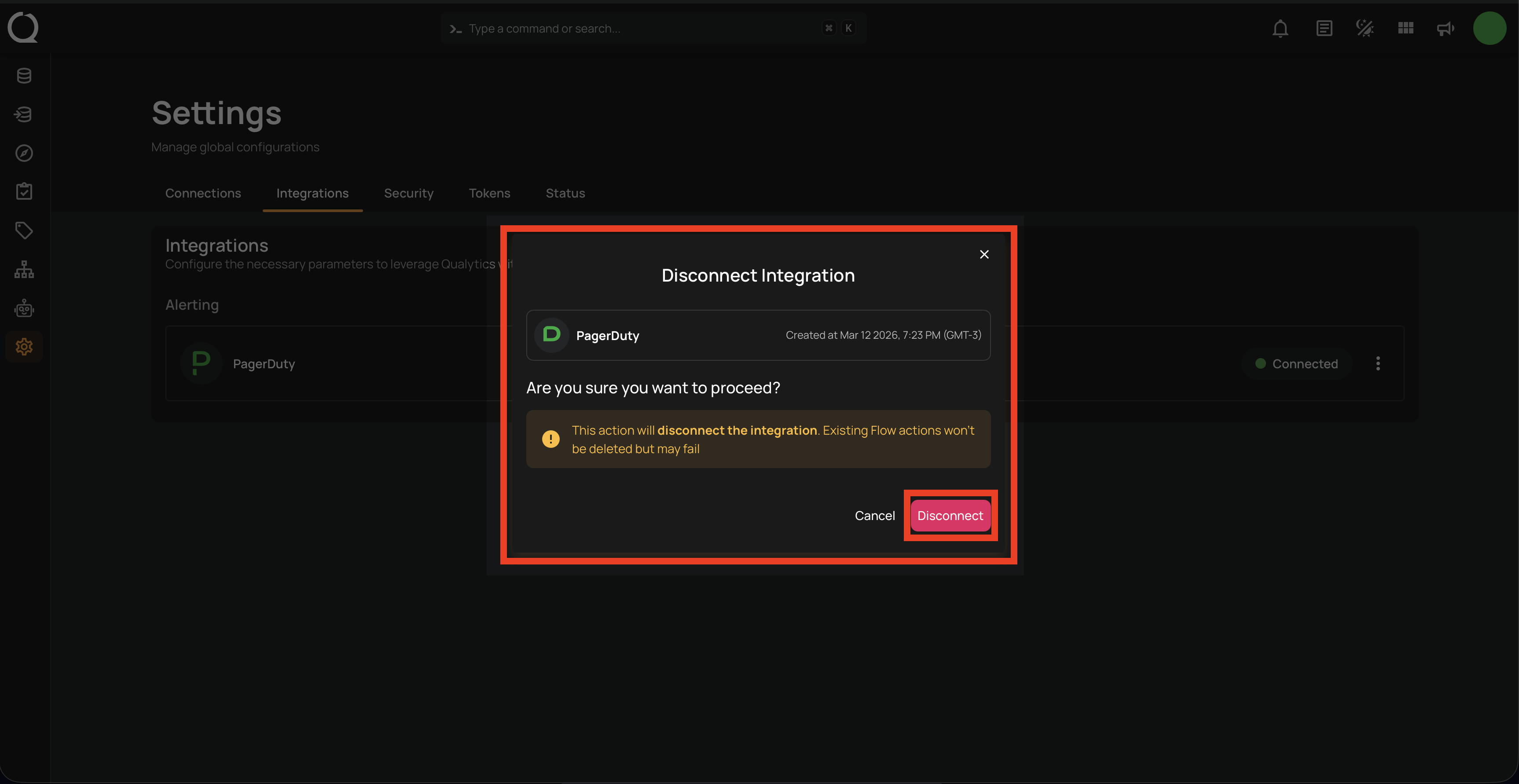
Task: Switch to the Tokens tab
Action: 489,193
